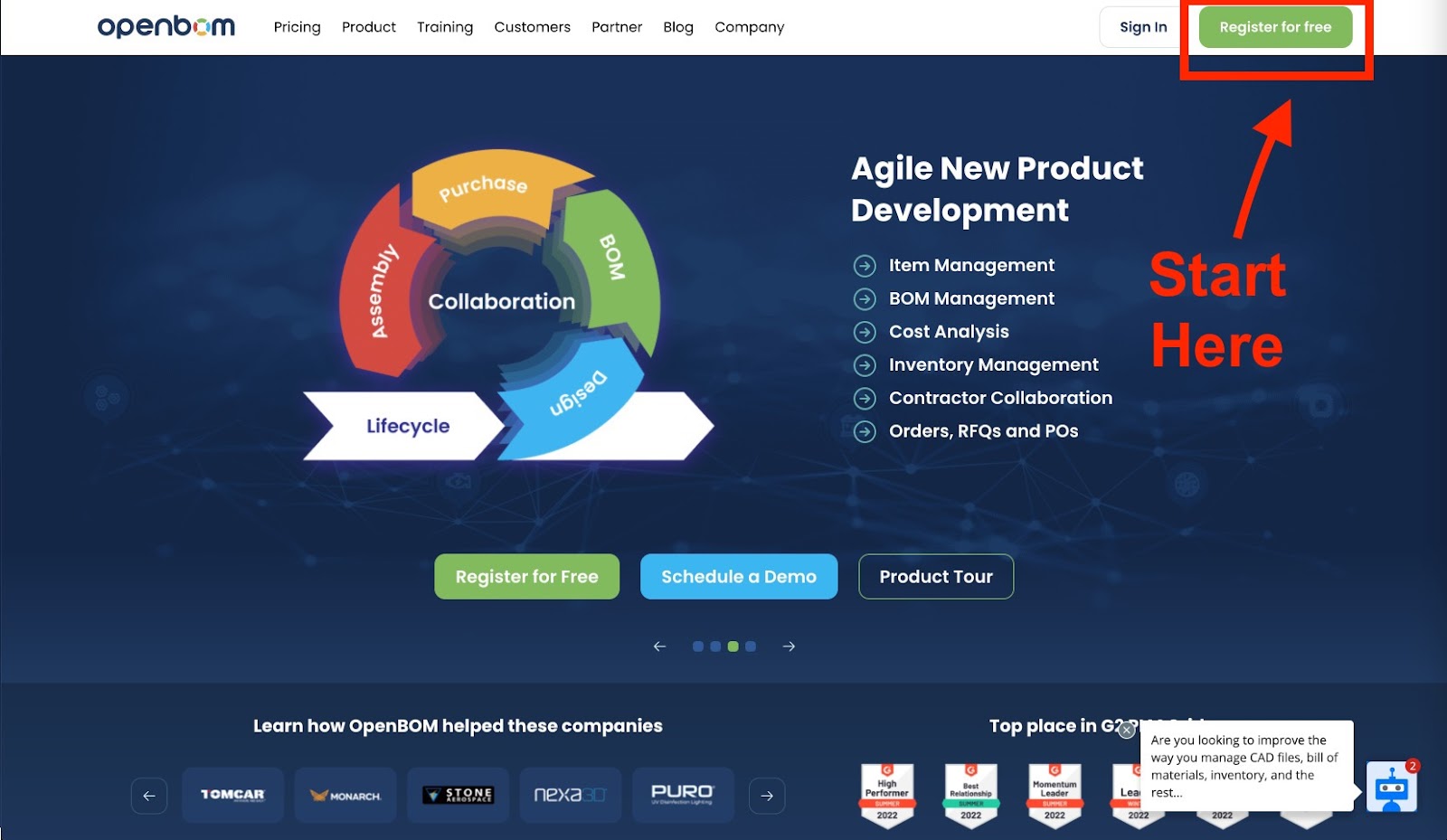
Task: Click the "Agile New Product Development" heading
Action: coord(997,189)
